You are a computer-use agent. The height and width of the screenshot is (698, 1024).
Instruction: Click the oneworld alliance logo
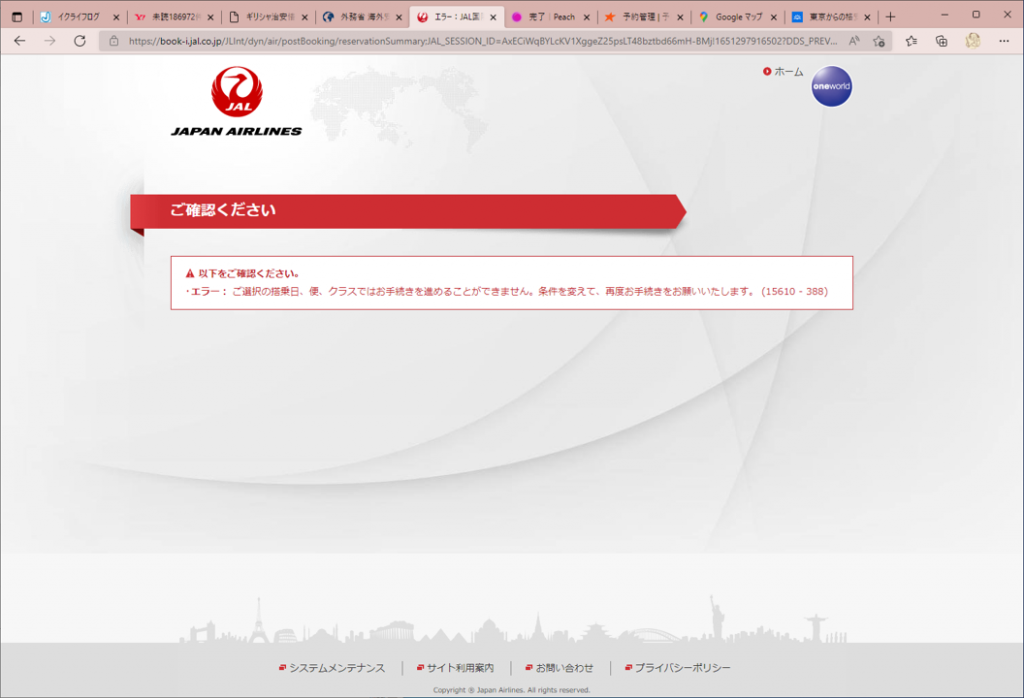(x=831, y=87)
